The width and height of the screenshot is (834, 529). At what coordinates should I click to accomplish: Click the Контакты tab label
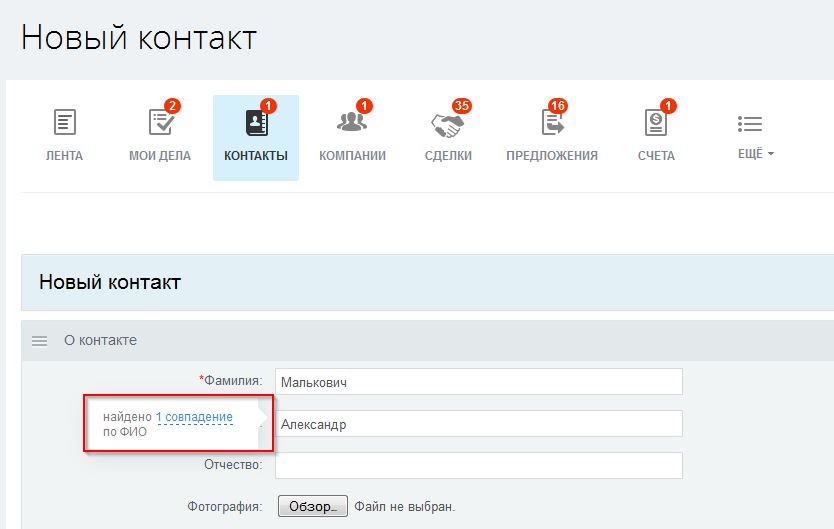256,156
